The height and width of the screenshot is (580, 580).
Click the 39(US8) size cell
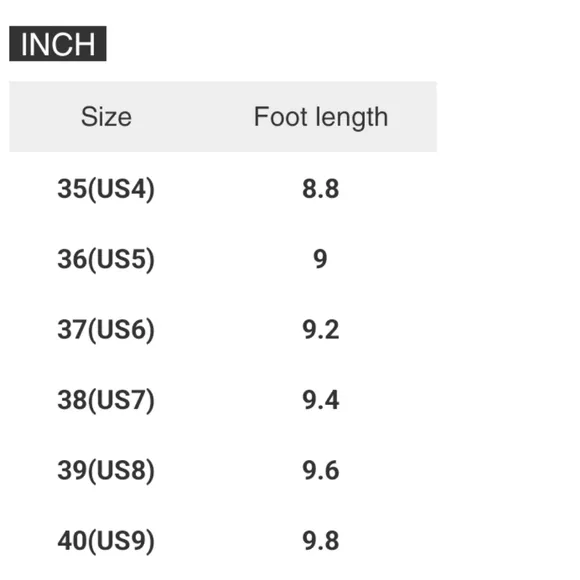pos(106,471)
